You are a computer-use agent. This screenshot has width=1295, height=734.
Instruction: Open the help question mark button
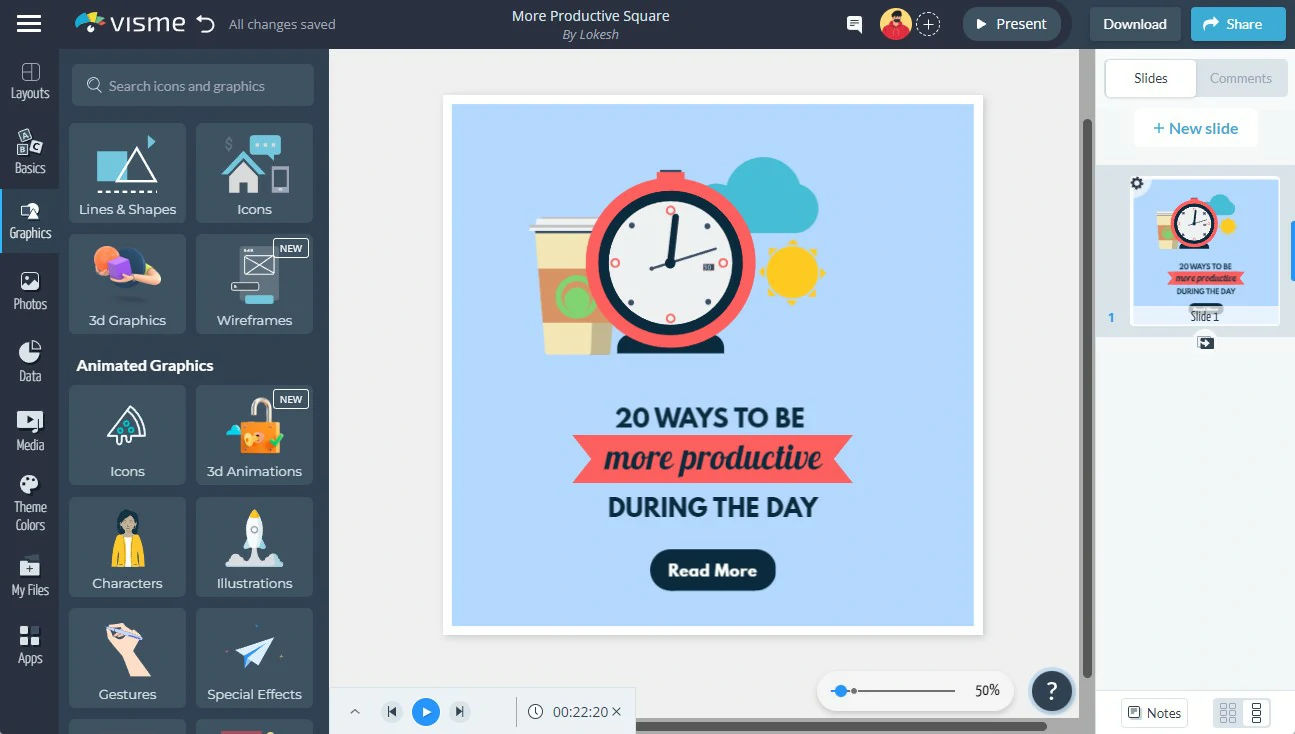click(1051, 690)
